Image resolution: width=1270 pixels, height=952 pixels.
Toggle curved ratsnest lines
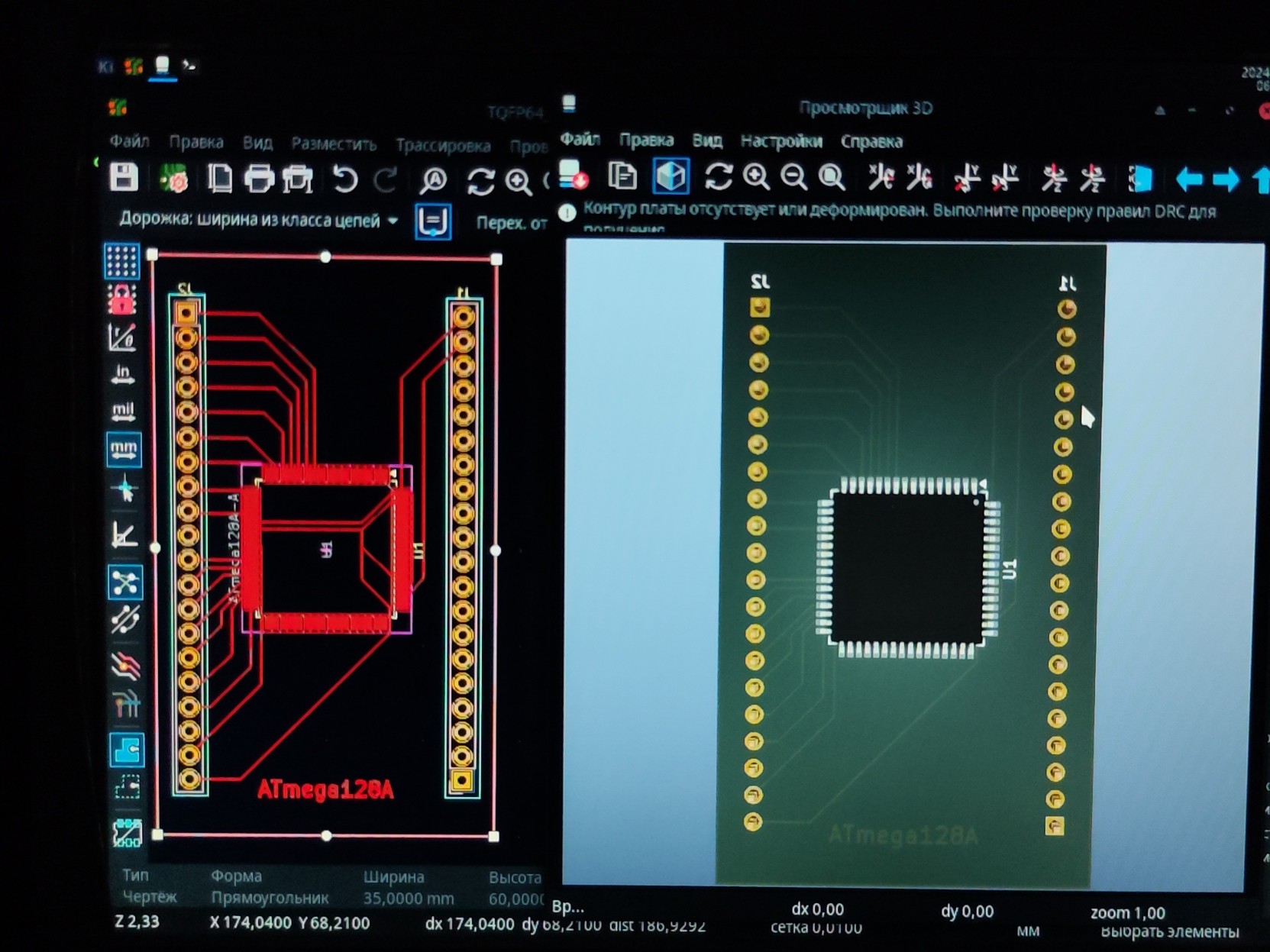click(x=125, y=621)
